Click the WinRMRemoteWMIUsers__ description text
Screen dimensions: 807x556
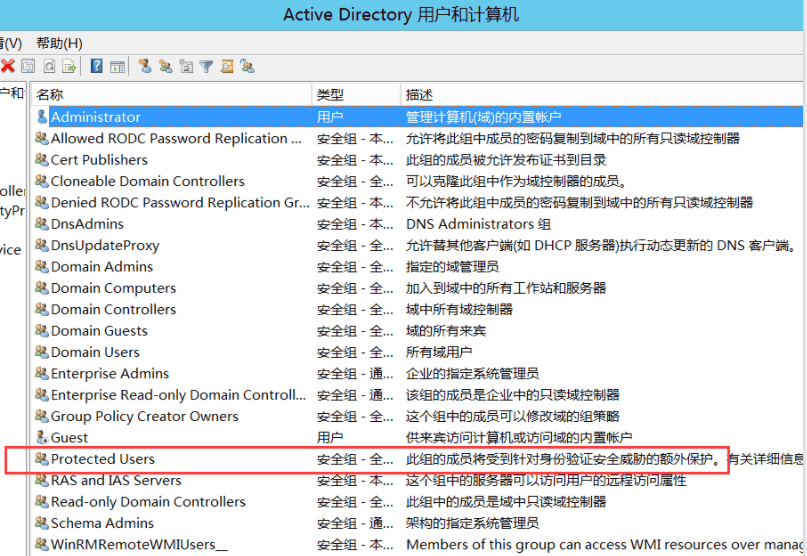(x=604, y=545)
